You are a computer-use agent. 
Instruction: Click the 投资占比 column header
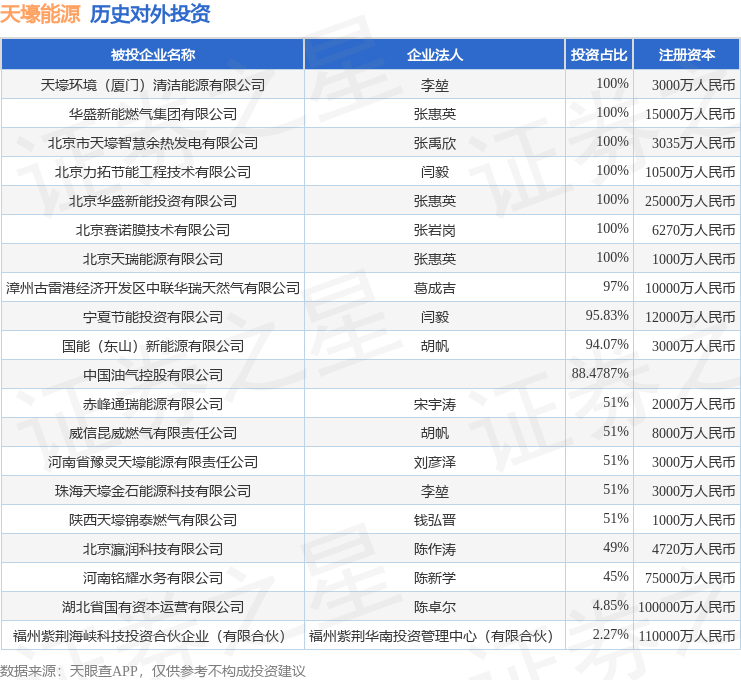[x=599, y=55]
